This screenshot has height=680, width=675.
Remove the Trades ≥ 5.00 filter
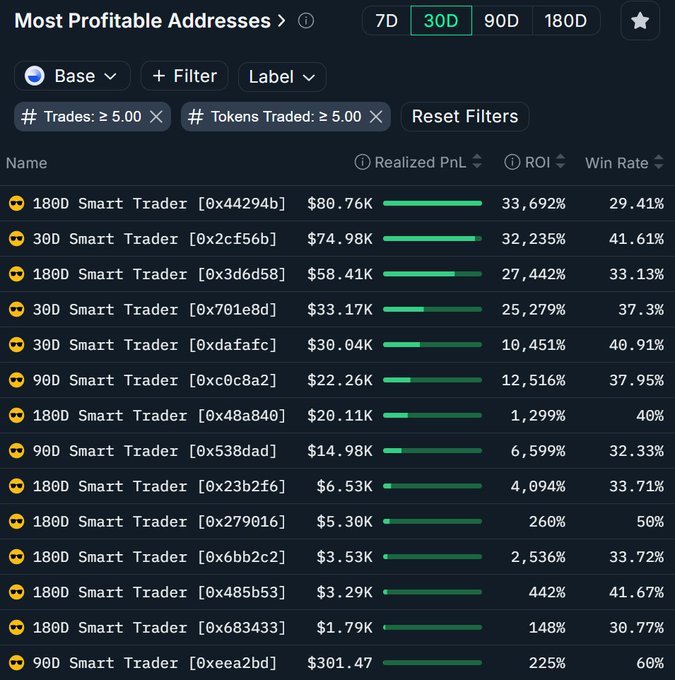pos(156,117)
